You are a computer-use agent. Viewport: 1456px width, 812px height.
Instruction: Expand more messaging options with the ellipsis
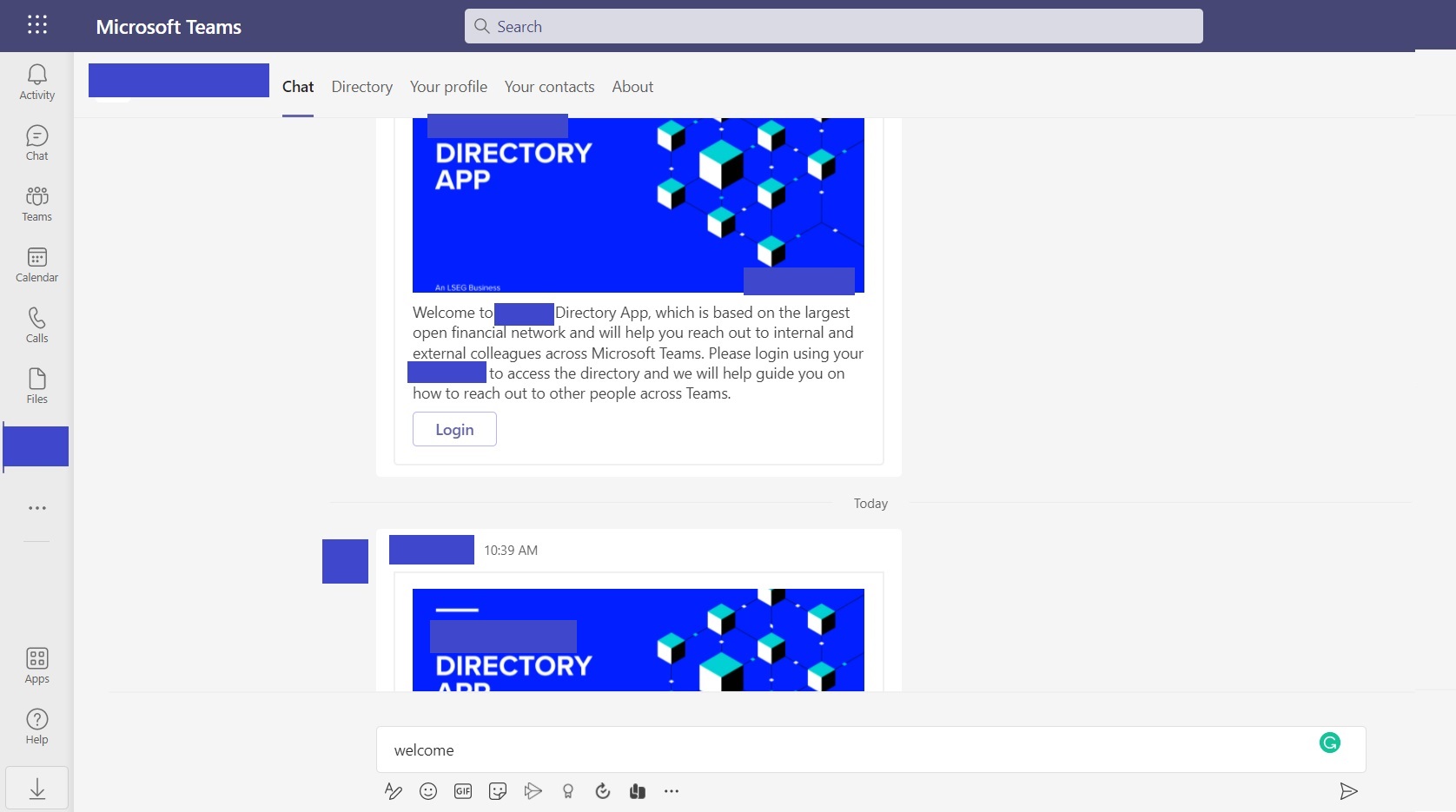click(671, 791)
